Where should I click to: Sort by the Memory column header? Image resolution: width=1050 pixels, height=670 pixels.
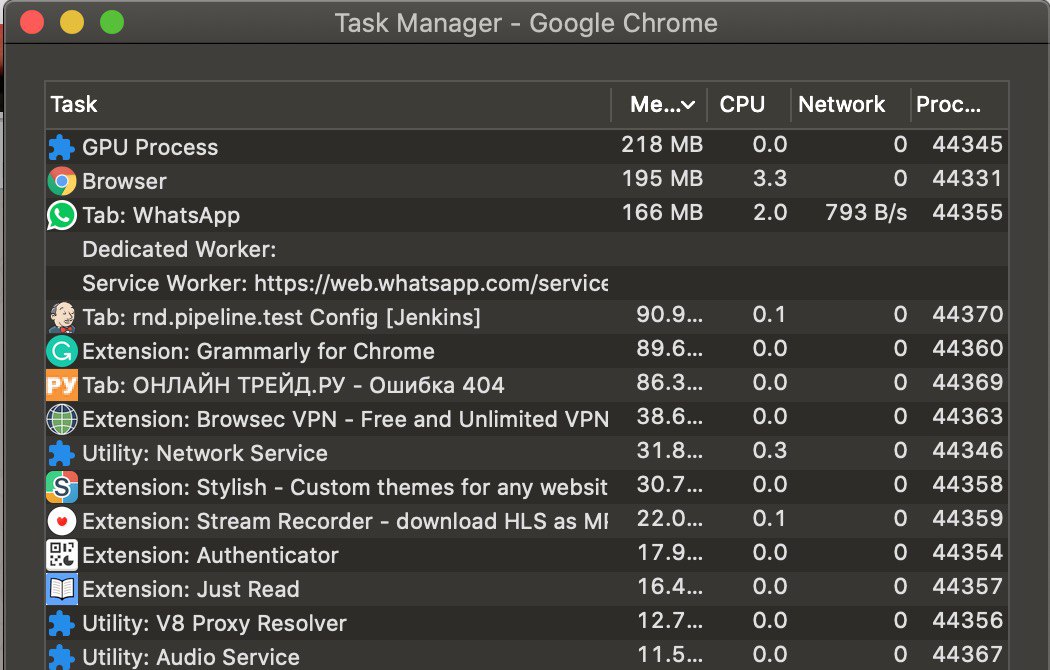click(662, 104)
